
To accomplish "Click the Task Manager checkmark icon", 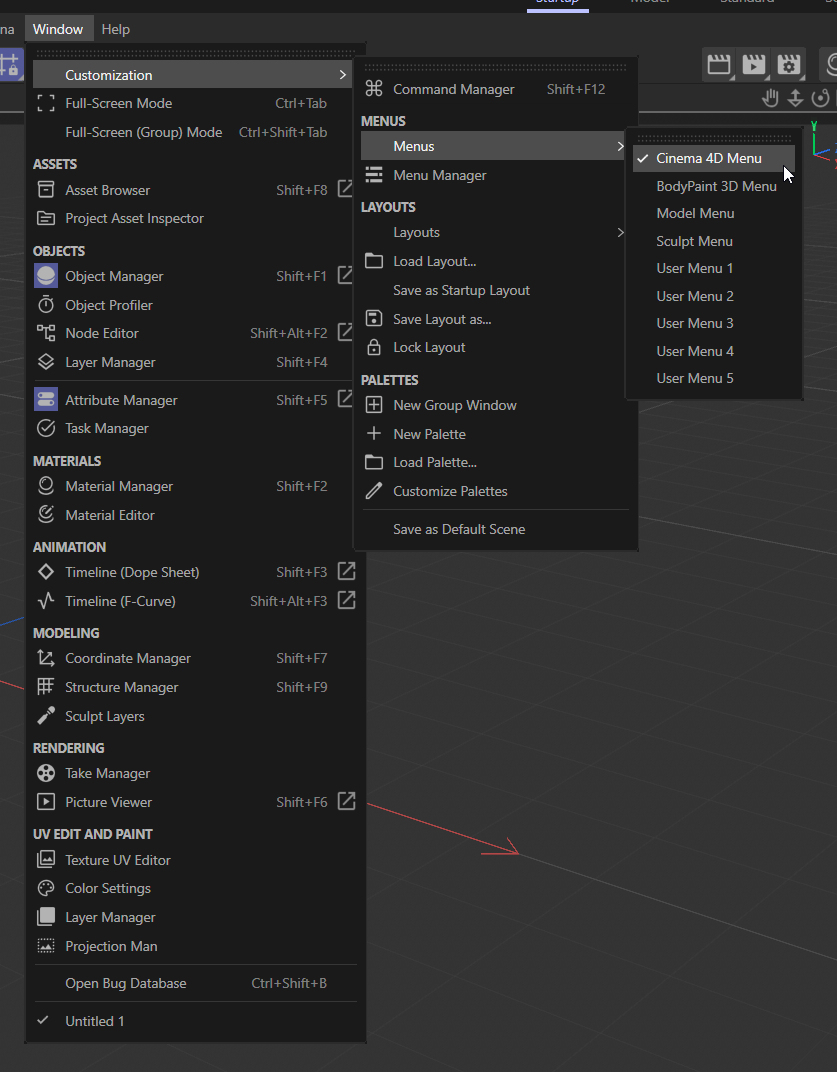I will [x=46, y=428].
